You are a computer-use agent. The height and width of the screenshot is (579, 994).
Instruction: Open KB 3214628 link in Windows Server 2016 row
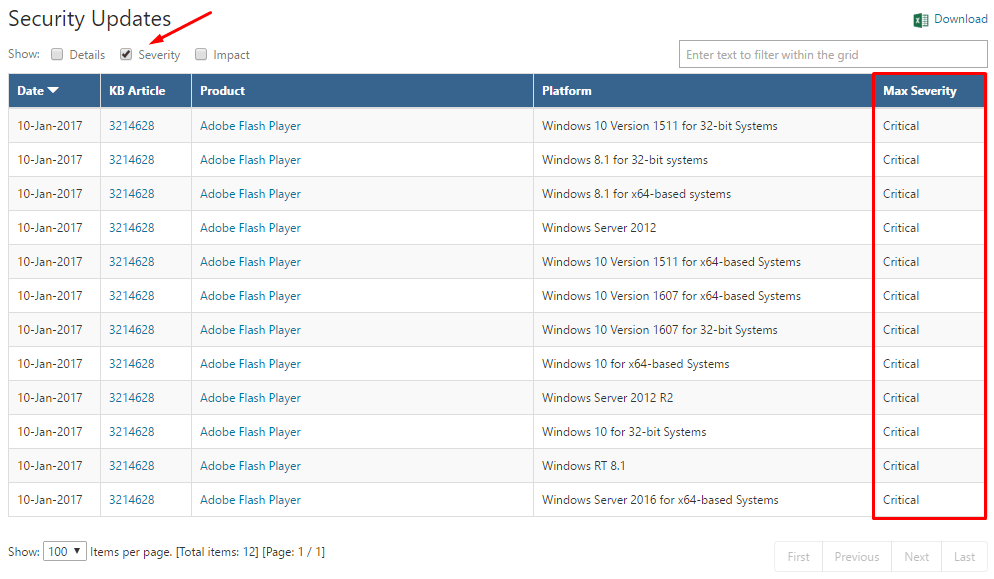pyautogui.click(x=132, y=500)
